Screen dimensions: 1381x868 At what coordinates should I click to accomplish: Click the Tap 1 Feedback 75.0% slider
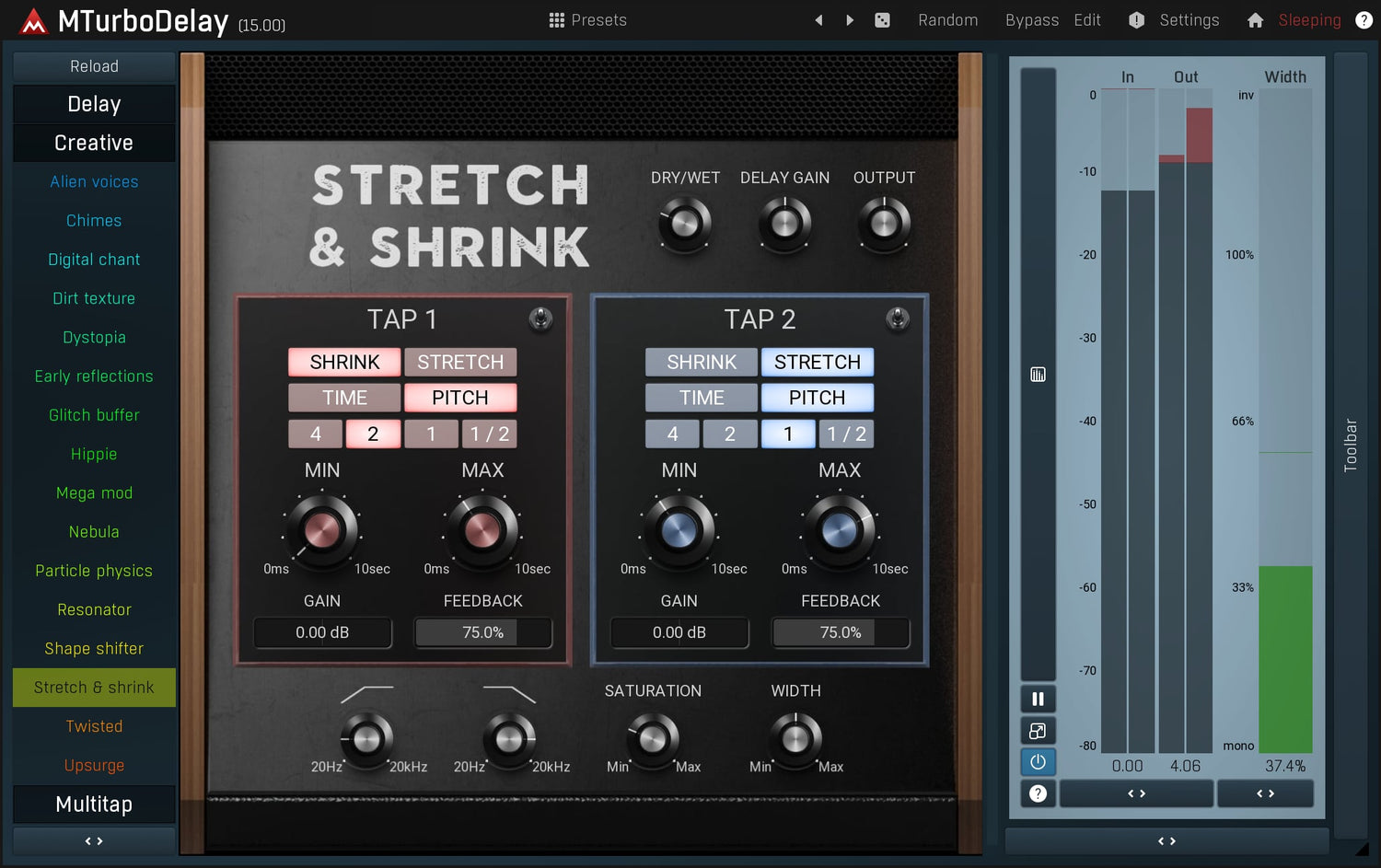pyautogui.click(x=483, y=633)
